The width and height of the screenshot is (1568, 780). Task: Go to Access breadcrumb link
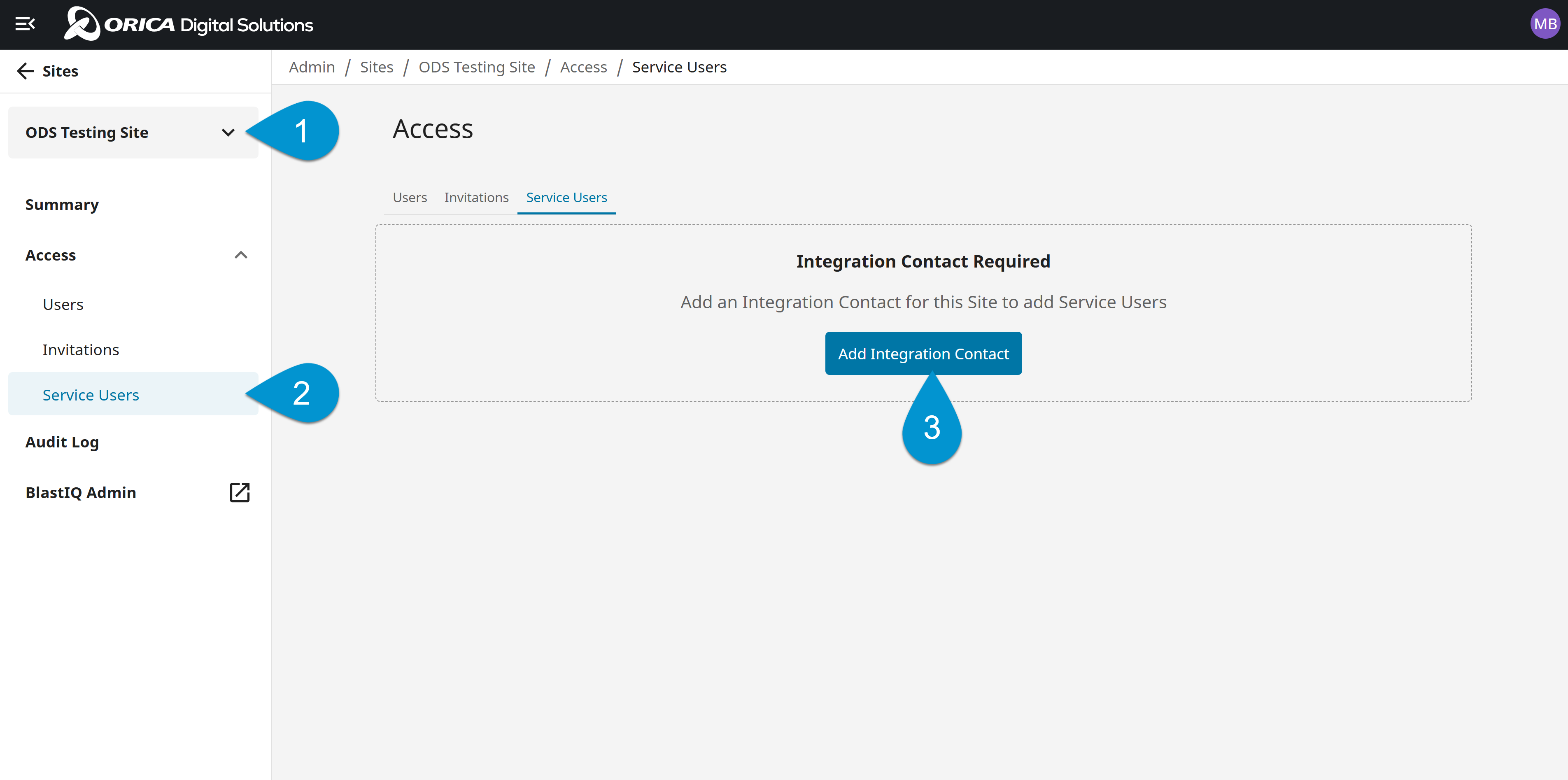583,67
